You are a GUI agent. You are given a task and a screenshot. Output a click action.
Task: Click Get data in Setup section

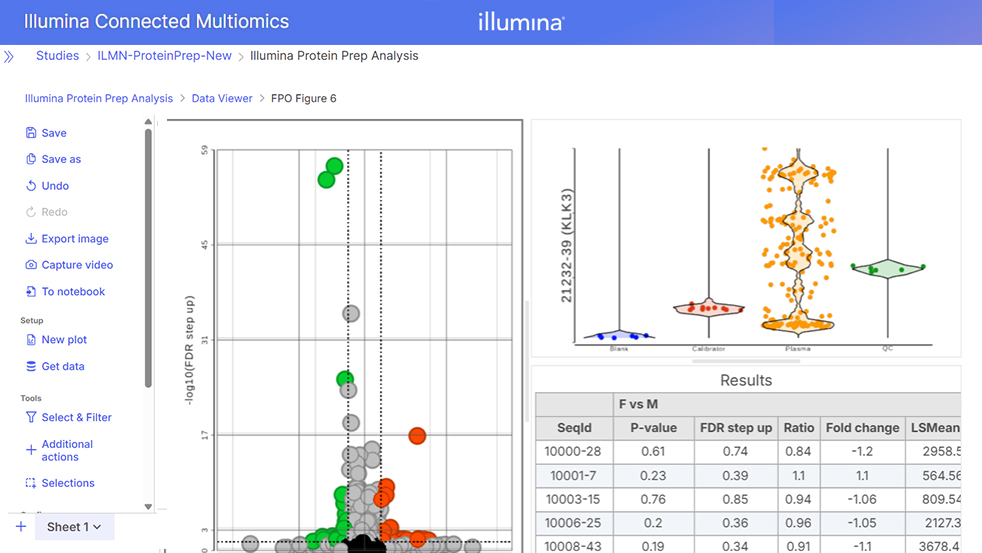click(x=62, y=367)
